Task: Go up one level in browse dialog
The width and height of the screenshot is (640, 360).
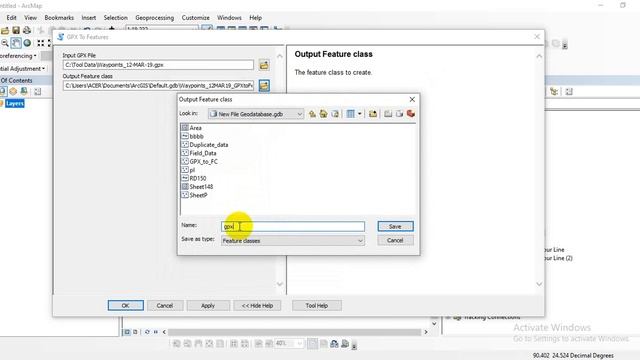Action: (x=312, y=114)
